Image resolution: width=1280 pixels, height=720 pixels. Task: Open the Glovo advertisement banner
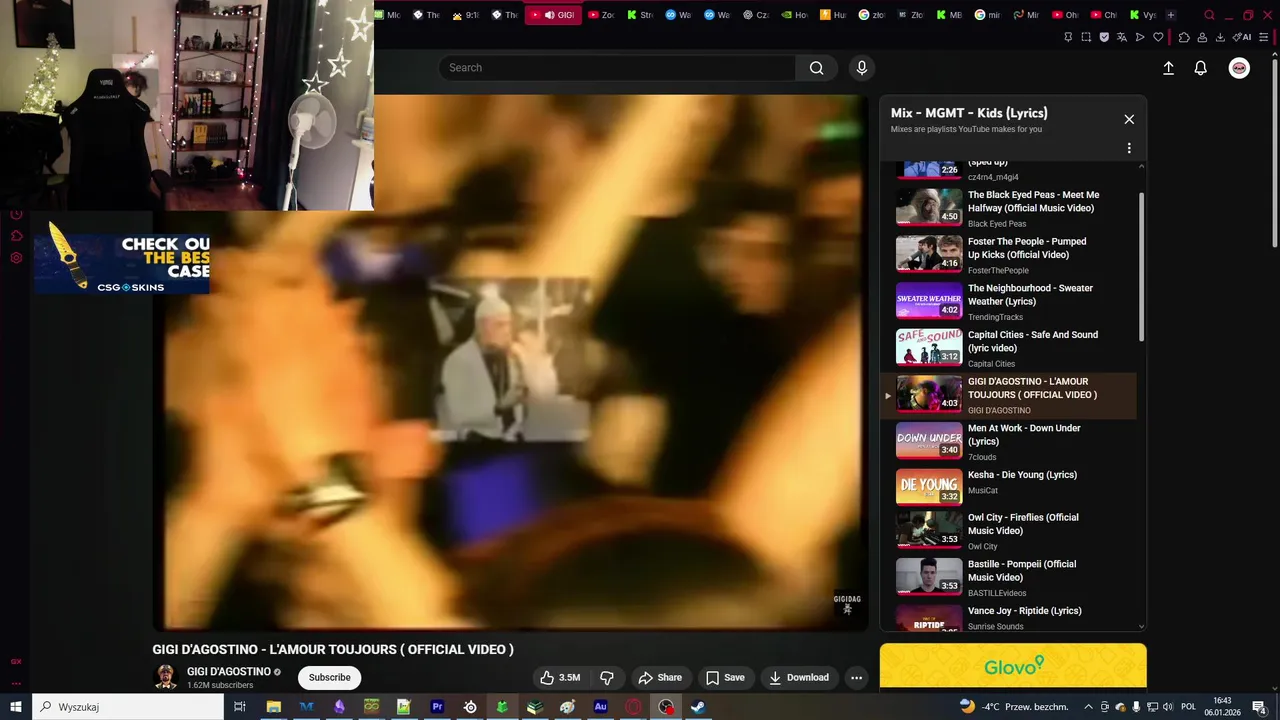[1013, 666]
